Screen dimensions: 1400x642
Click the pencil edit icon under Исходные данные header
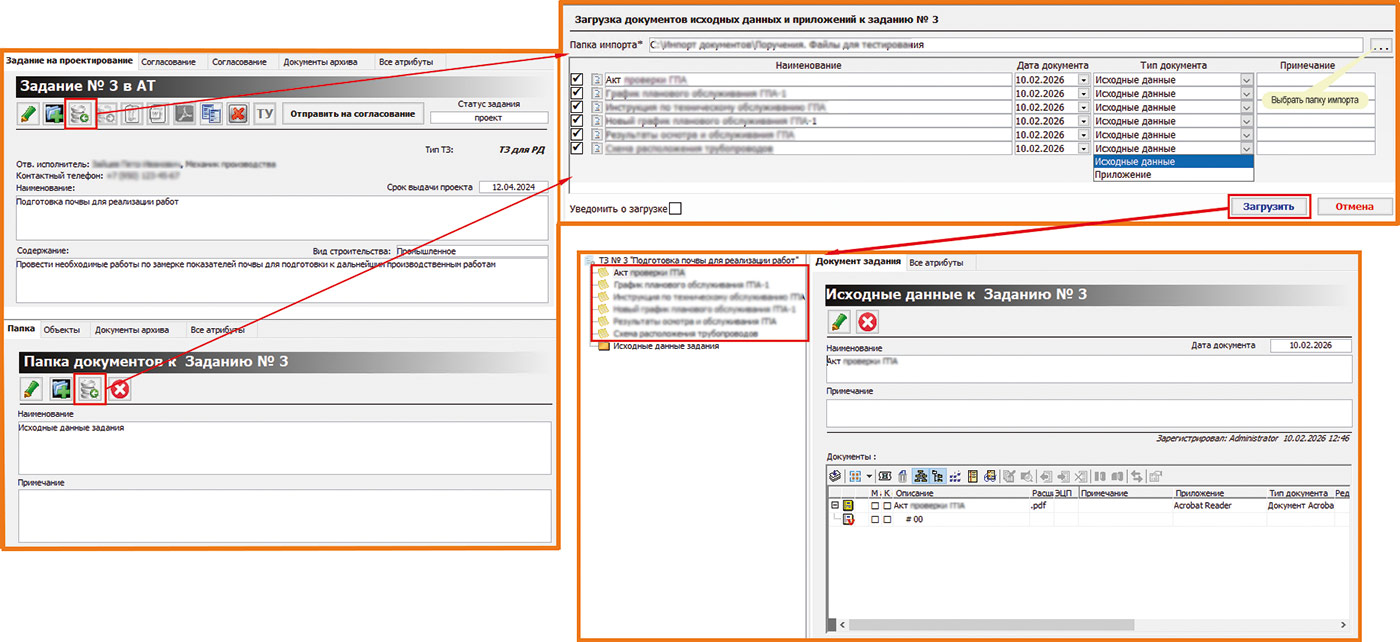pyautogui.click(x=839, y=322)
